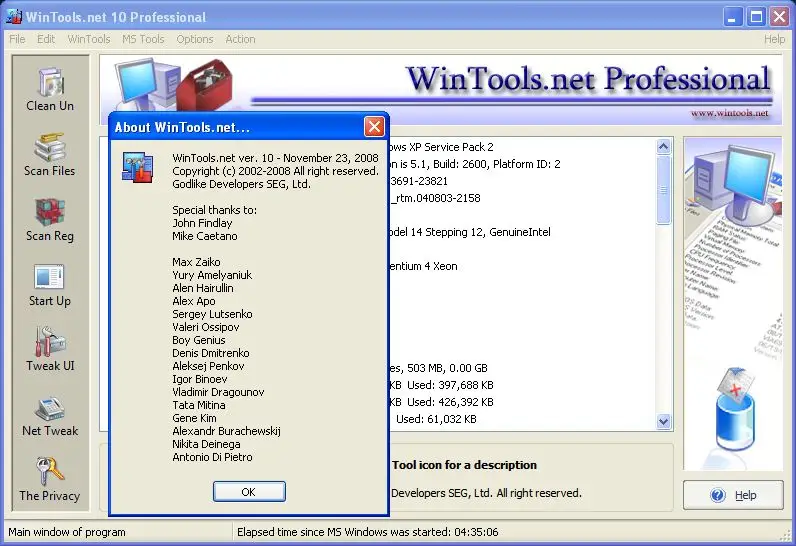Click the 'Vladimir Dragounov' name

pos(218,392)
